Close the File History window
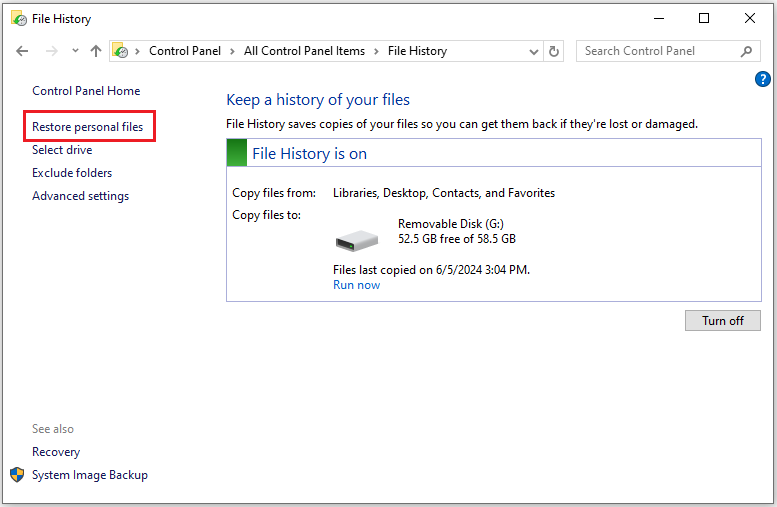 click(750, 18)
